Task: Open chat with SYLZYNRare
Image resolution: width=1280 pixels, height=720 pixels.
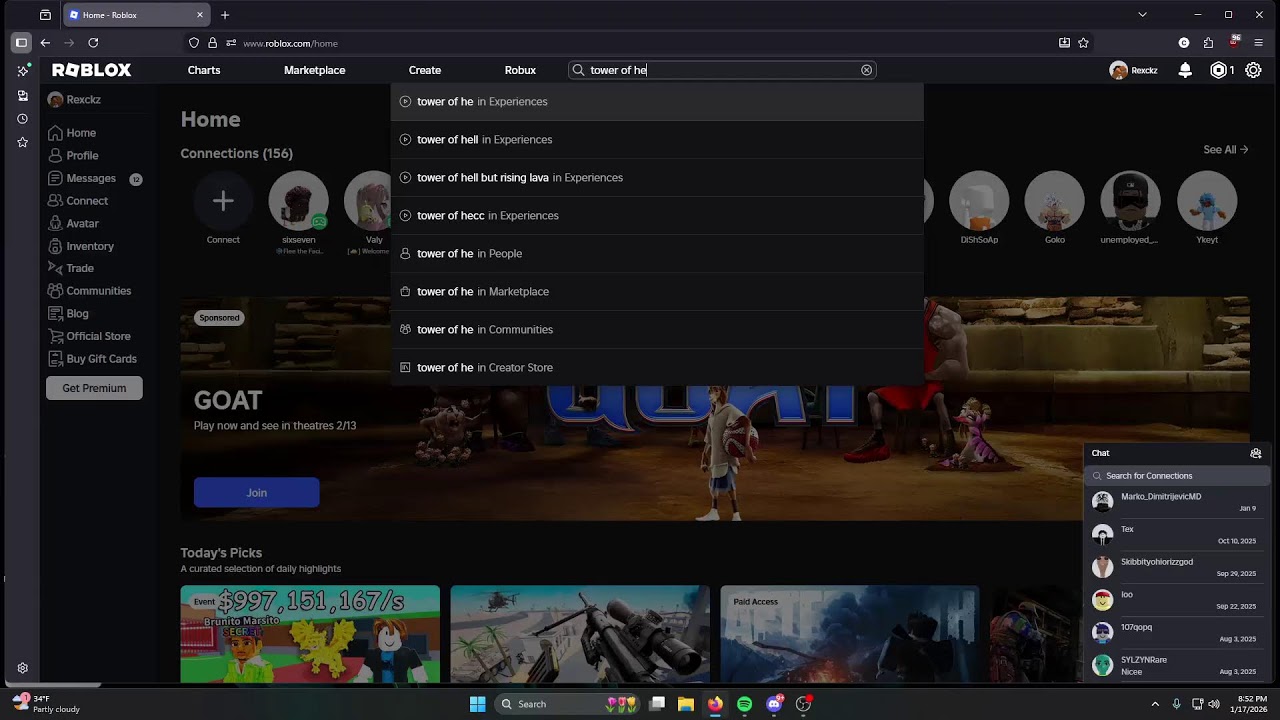Action: (x=1178, y=665)
